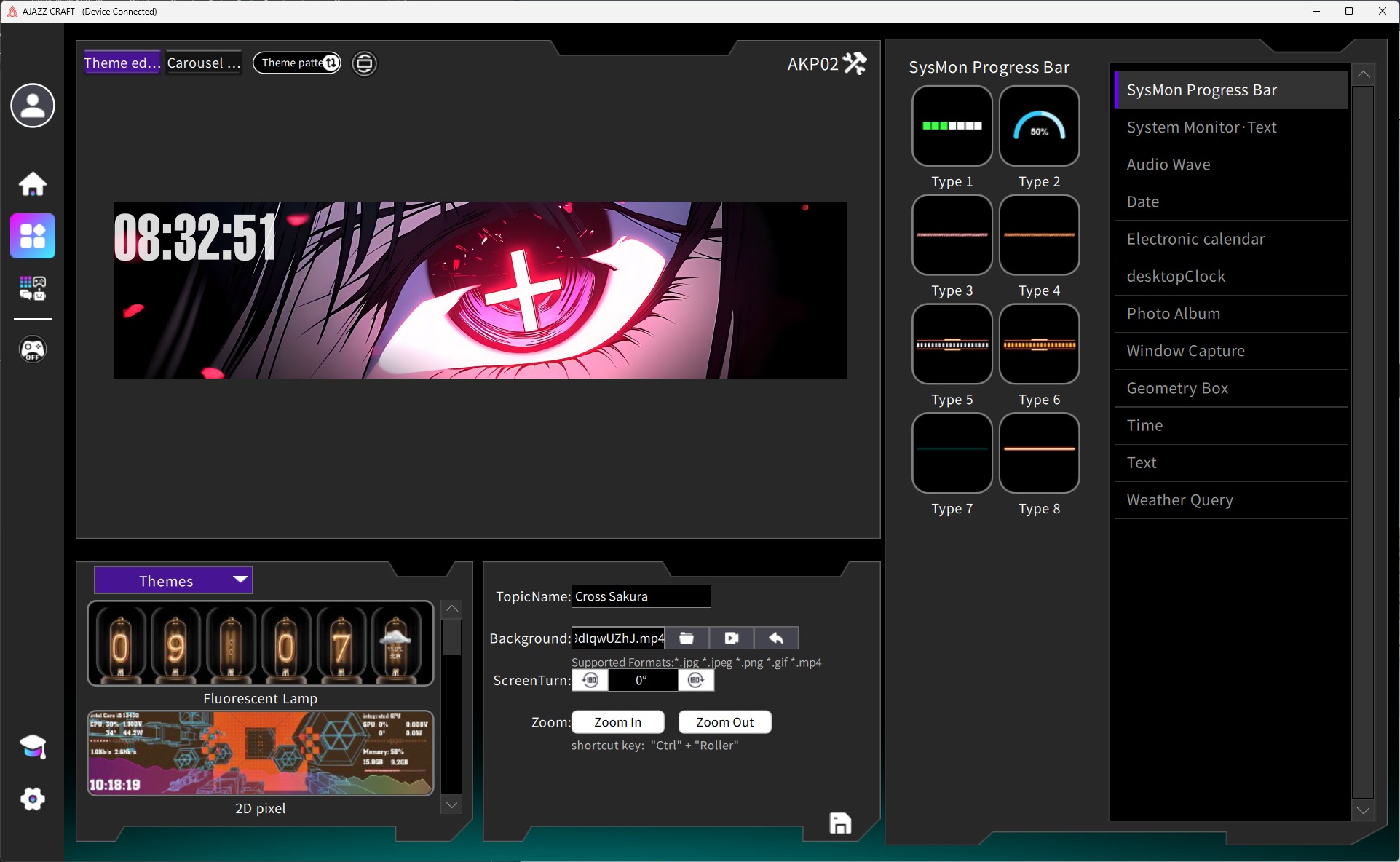Rotate screen counterclockwise 180 icon

pos(590,680)
